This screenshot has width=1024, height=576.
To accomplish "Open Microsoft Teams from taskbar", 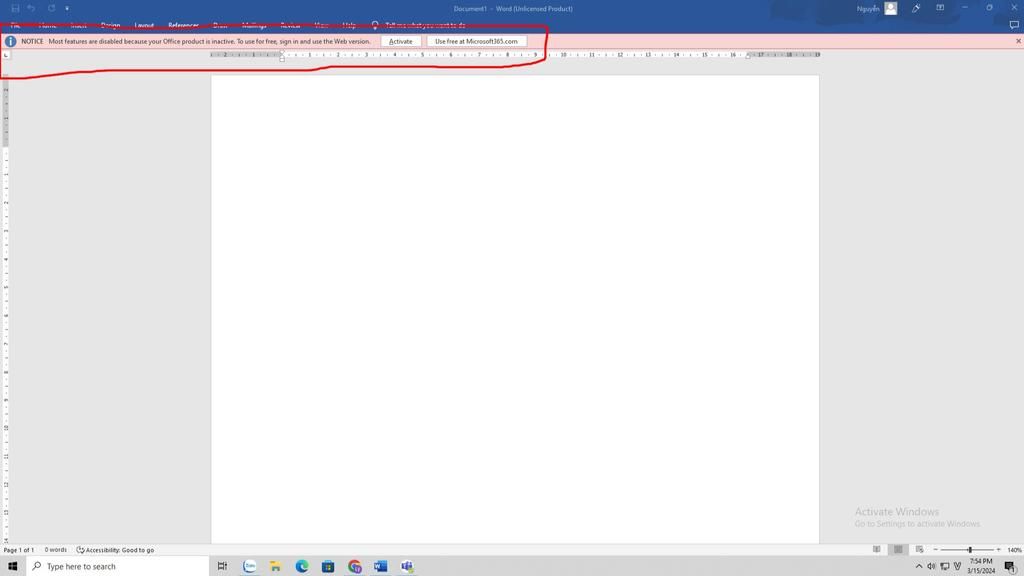I will (407, 566).
